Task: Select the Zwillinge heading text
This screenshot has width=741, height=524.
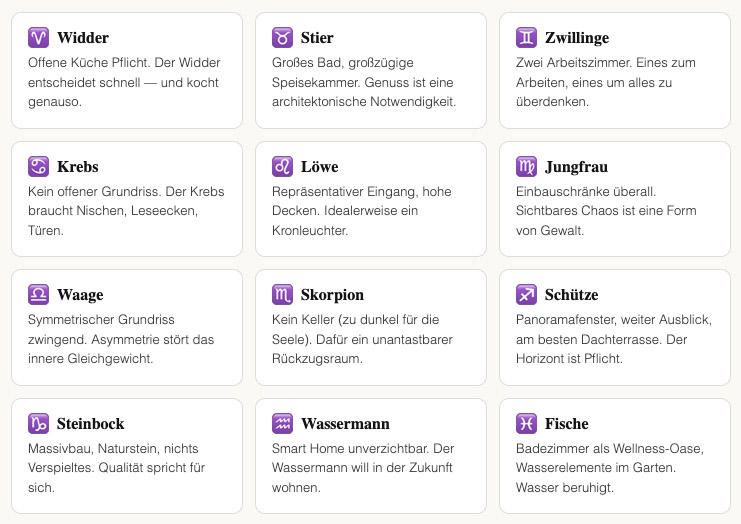Action: coord(577,38)
